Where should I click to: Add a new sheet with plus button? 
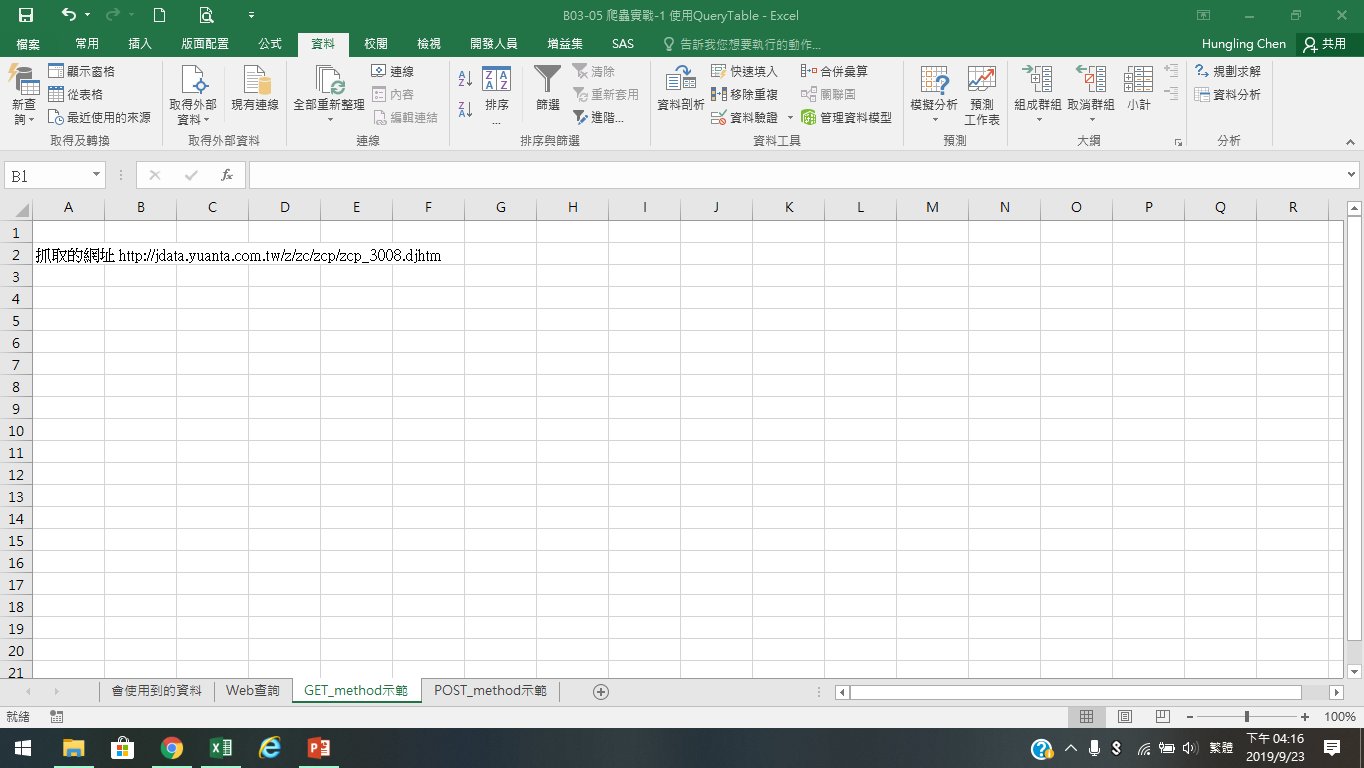[600, 691]
